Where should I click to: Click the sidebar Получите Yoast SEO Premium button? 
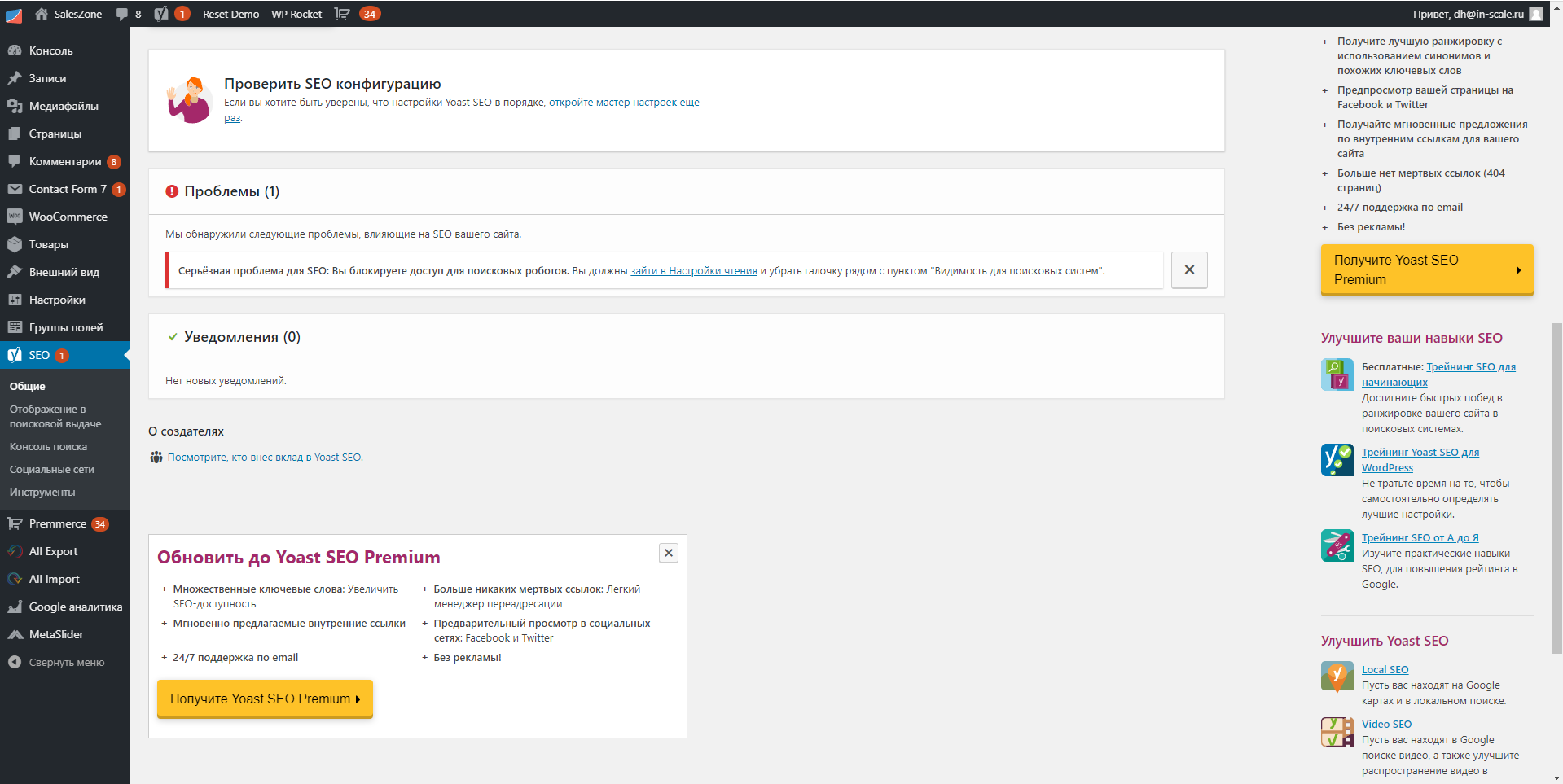pos(1427,269)
